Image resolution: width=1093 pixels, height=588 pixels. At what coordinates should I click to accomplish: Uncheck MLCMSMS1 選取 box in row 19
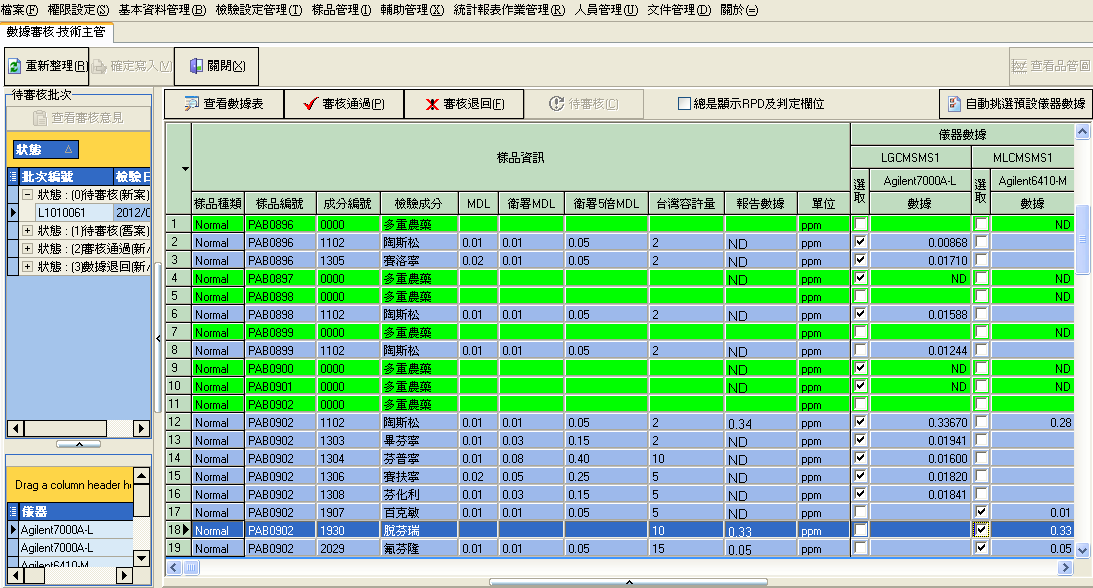pos(981,548)
